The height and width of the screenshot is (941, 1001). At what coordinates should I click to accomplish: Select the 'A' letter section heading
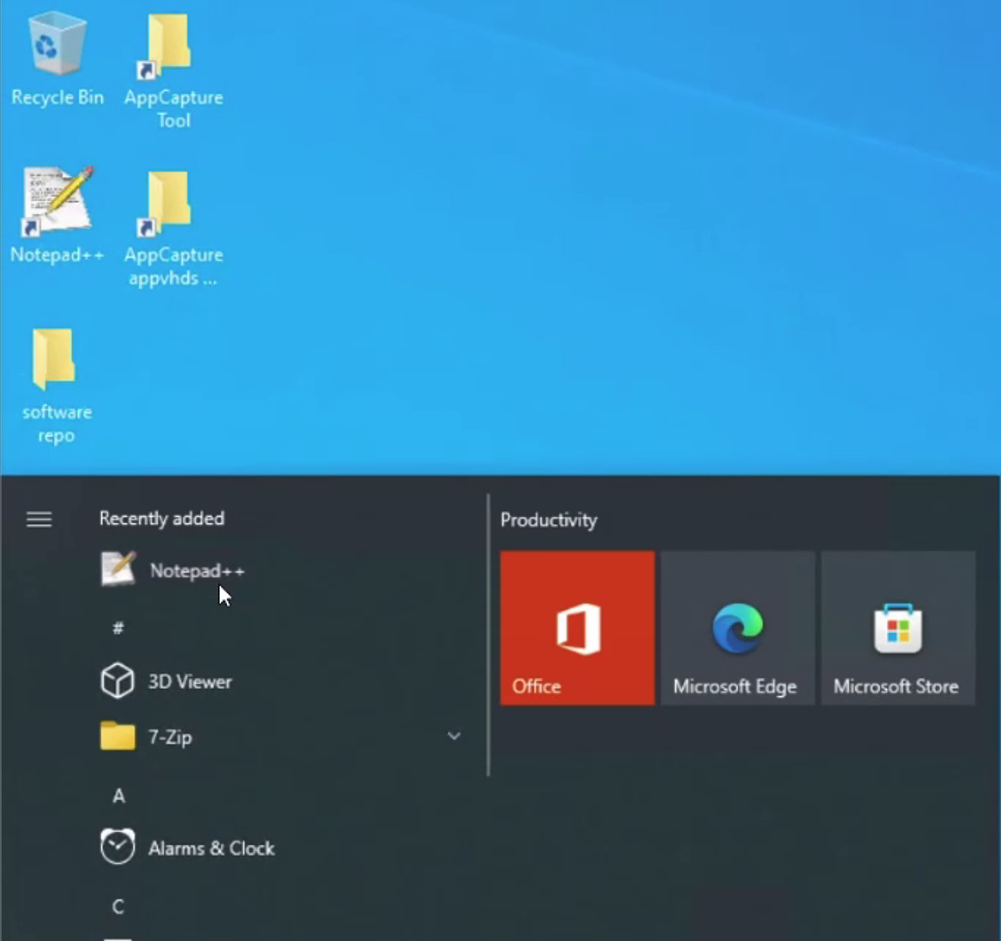point(118,795)
